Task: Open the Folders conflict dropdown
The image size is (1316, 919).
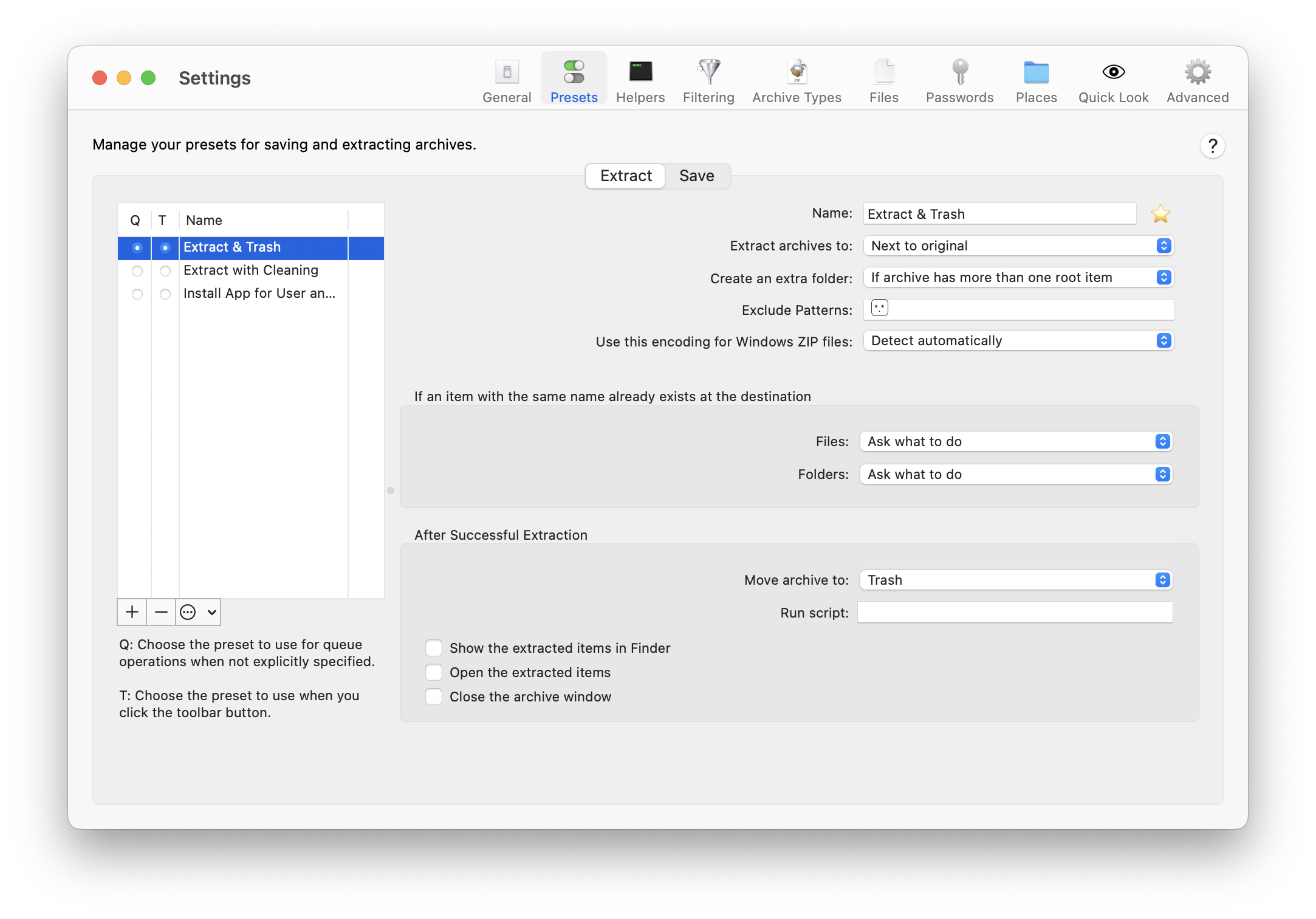Action: (x=1016, y=474)
